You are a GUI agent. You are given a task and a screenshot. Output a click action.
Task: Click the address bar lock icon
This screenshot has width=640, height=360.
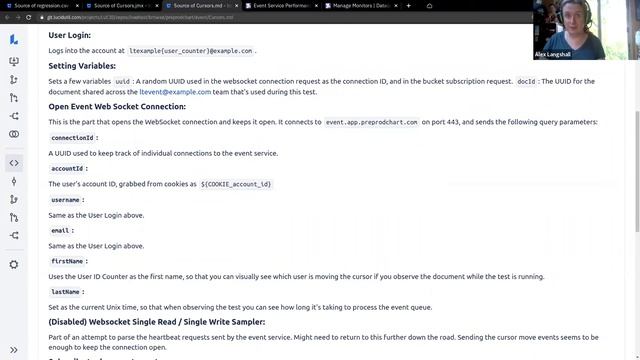click(42, 17)
